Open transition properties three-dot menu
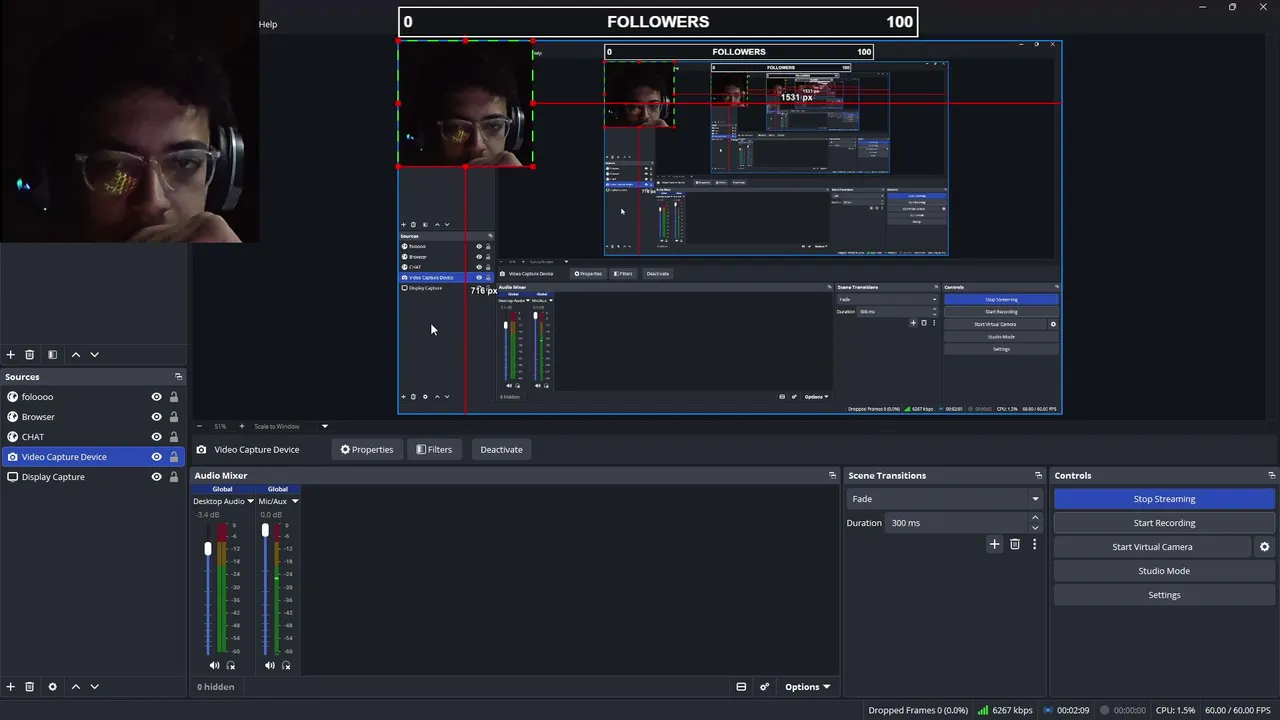Image resolution: width=1280 pixels, height=720 pixels. [x=1034, y=544]
